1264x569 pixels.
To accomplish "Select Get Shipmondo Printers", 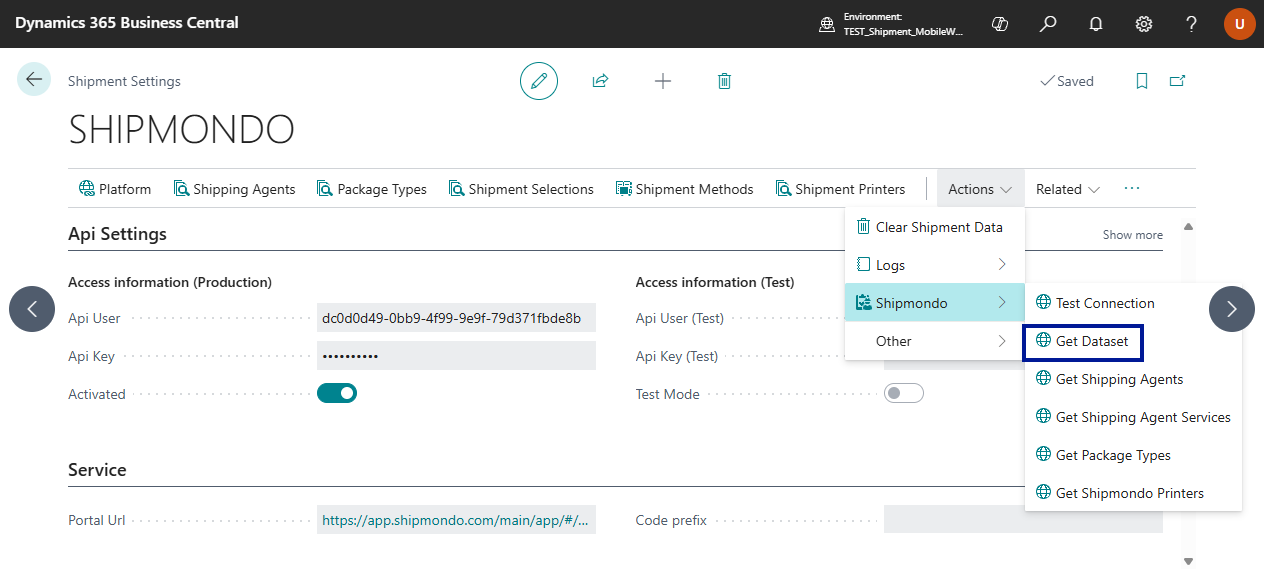I will [1133, 493].
